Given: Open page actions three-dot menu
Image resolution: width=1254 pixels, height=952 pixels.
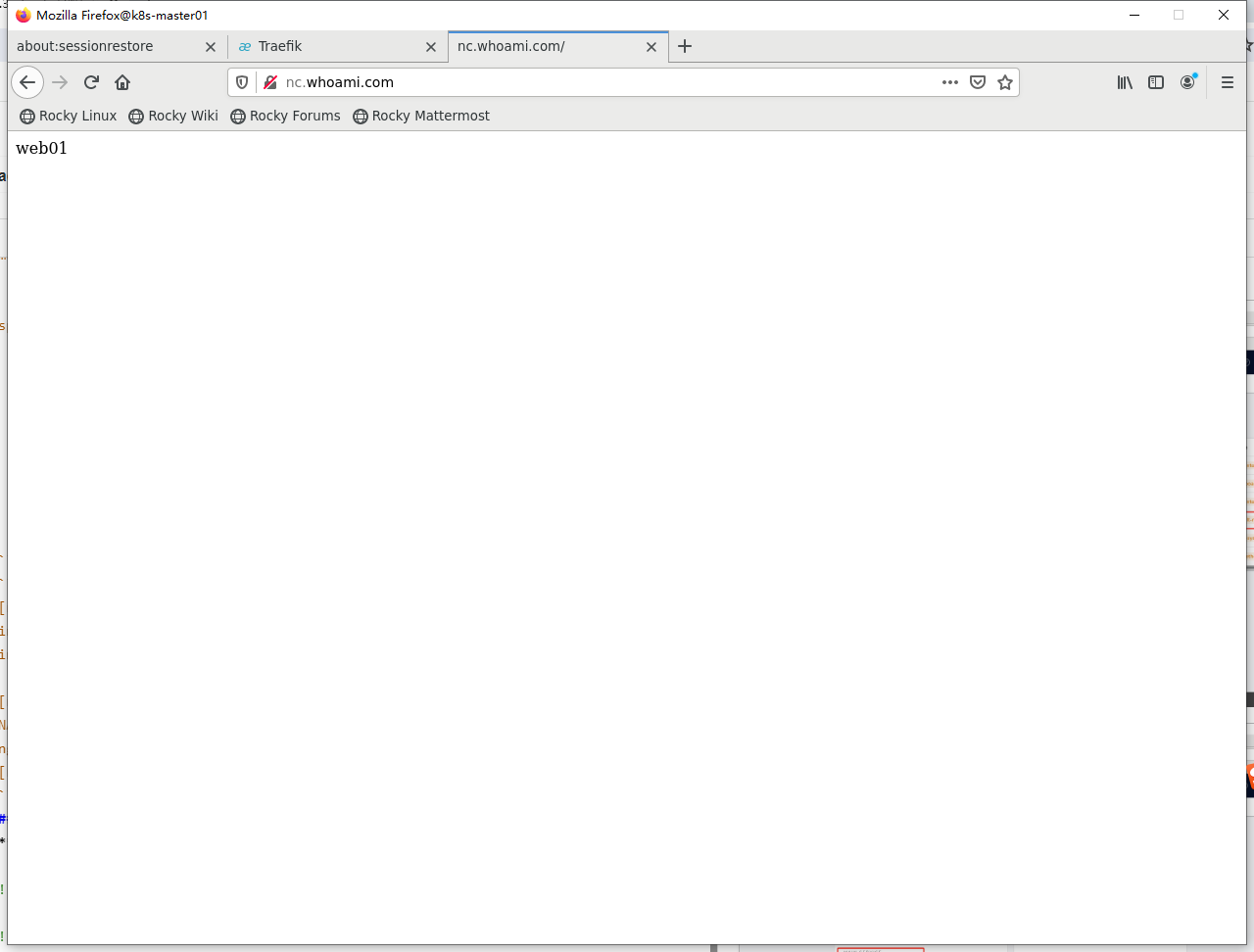Looking at the screenshot, I should click(x=950, y=82).
